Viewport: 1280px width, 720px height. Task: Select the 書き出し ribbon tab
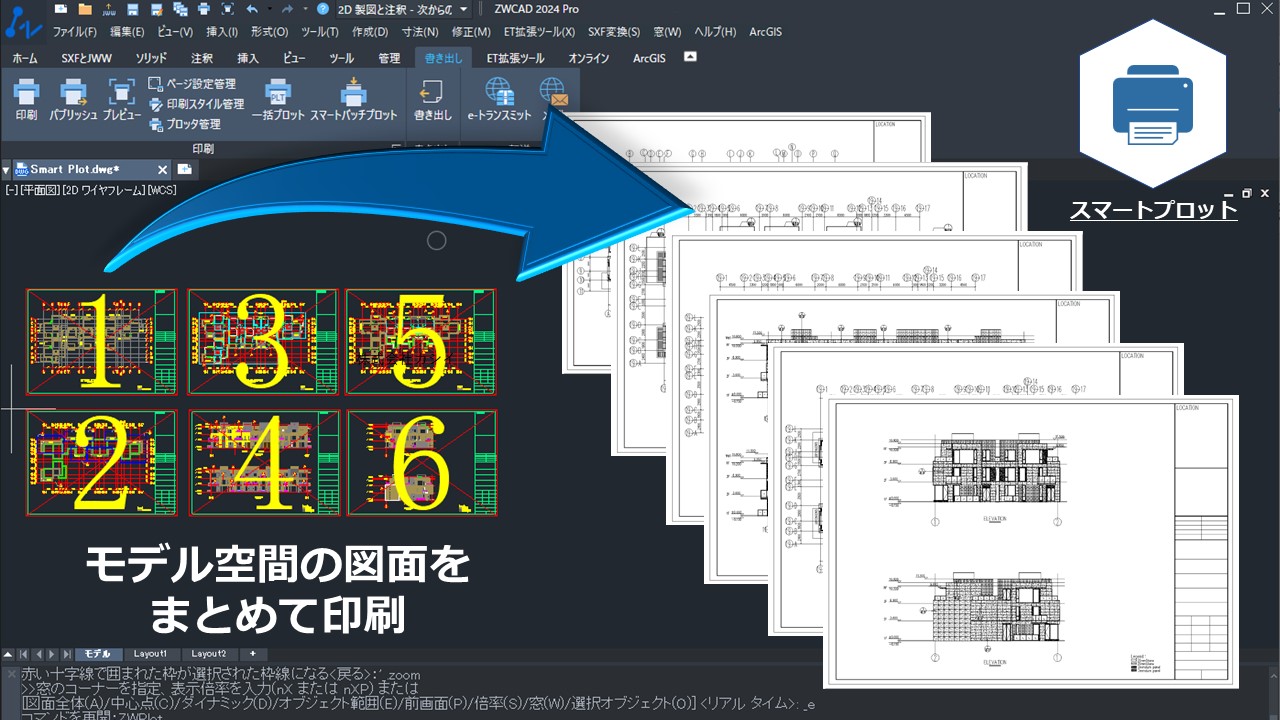pyautogui.click(x=443, y=58)
